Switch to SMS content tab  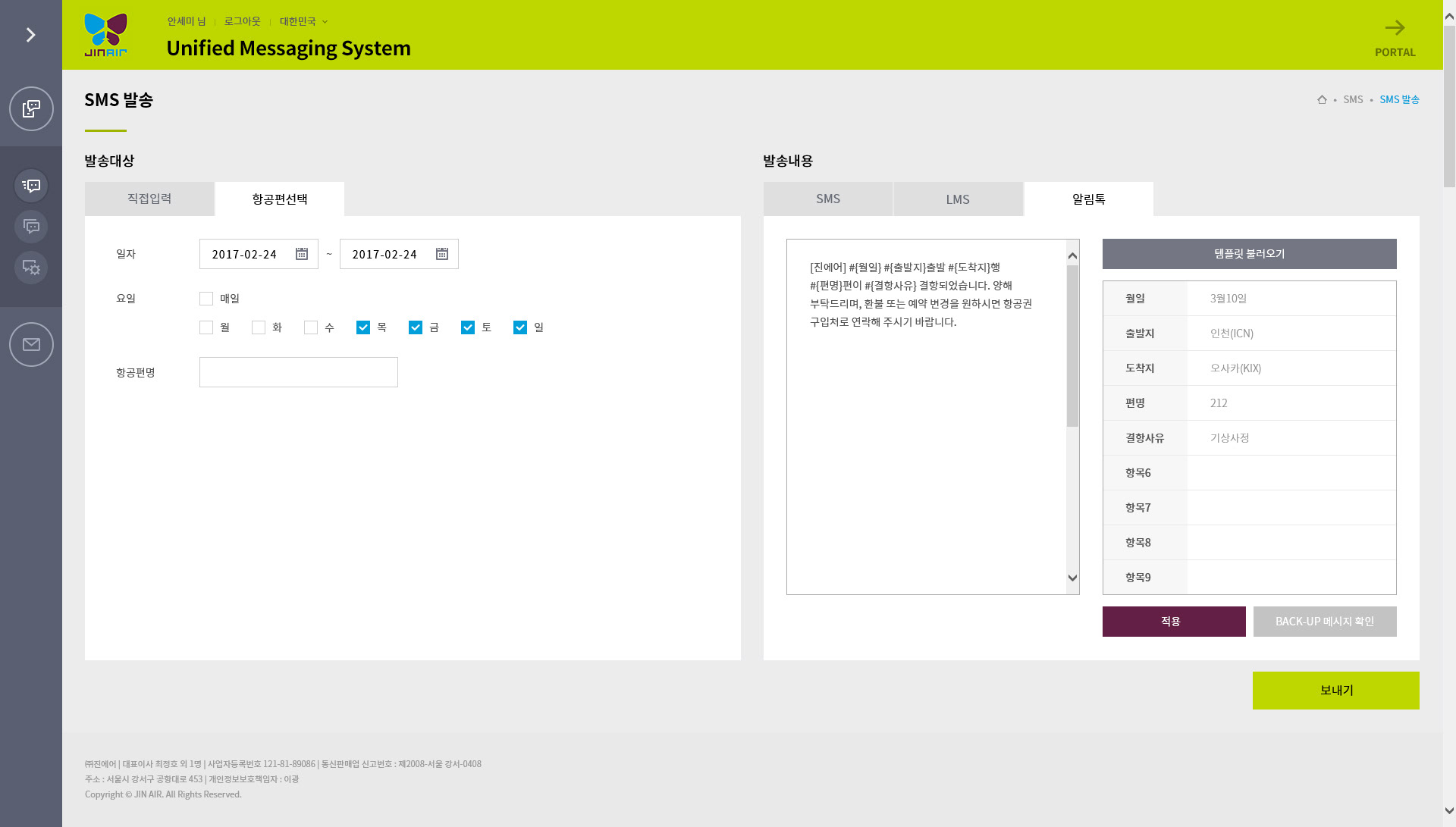click(x=828, y=199)
